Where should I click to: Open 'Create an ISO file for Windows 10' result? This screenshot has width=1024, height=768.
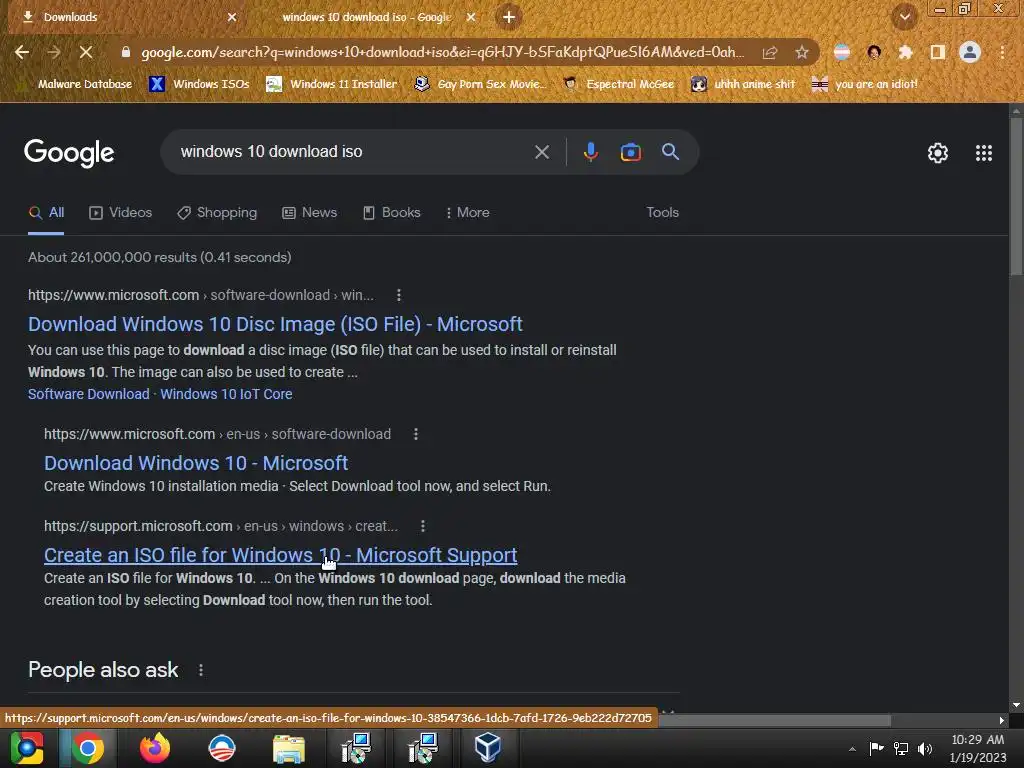click(280, 555)
